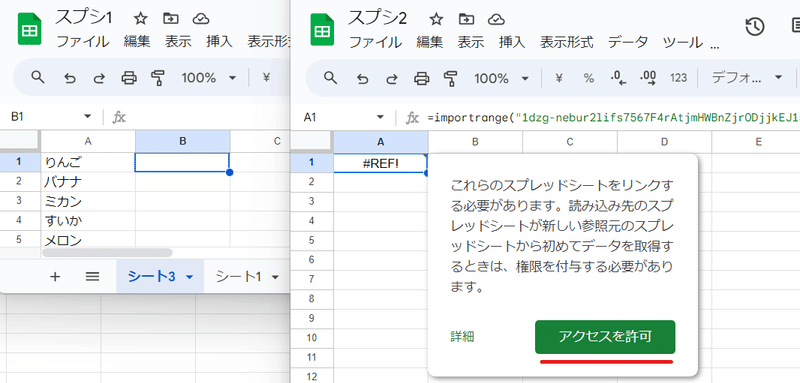Undo in スプシ1 toolbar
Viewport: 800px width, 383px height.
click(70, 78)
